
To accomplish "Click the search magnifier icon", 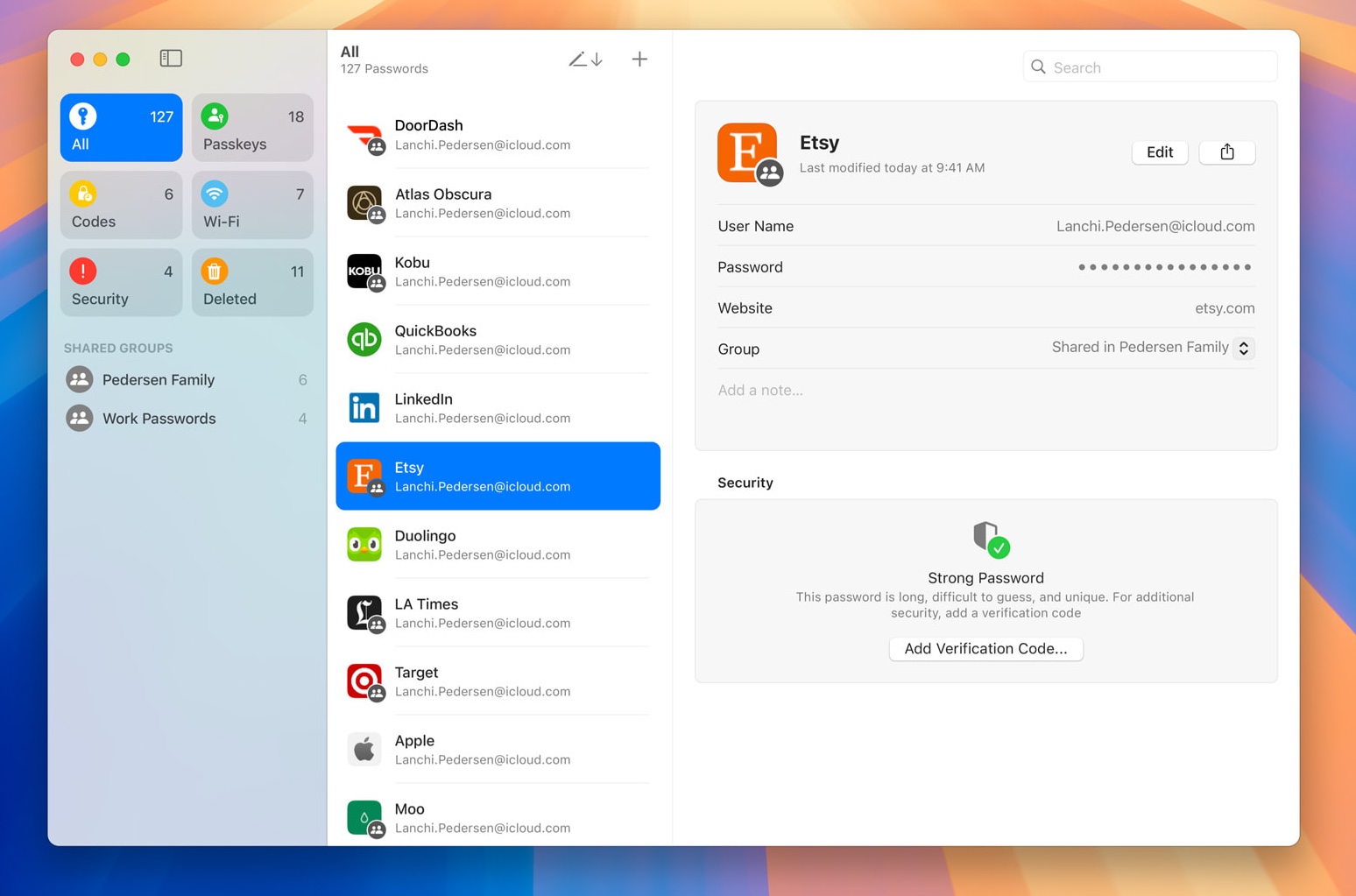I will tap(1038, 67).
